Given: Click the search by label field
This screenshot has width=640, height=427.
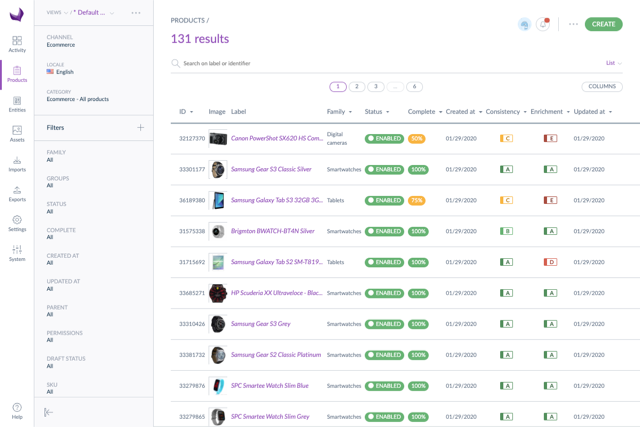Looking at the screenshot, I should click(x=300, y=63).
